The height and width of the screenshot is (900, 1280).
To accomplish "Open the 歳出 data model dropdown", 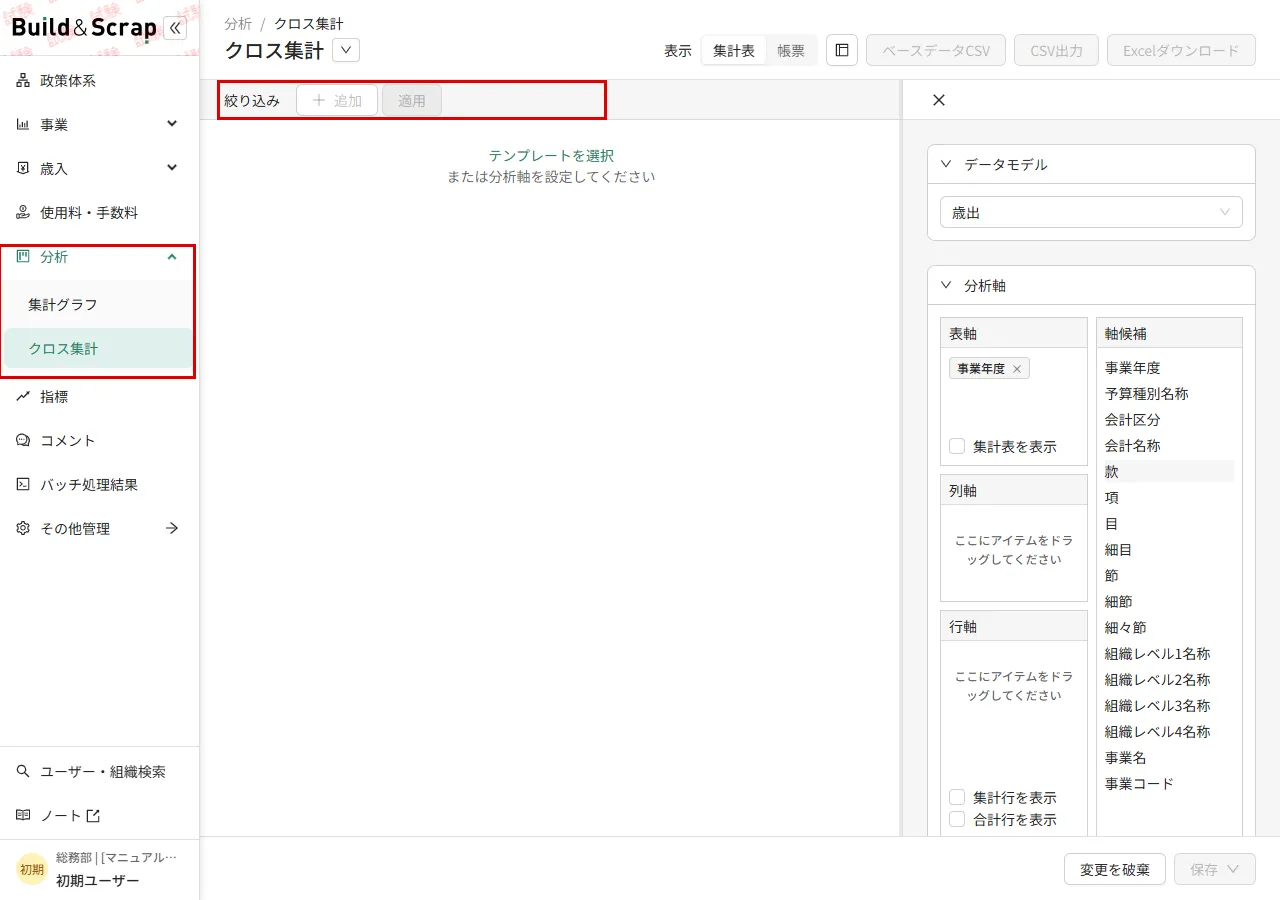I will click(1091, 213).
